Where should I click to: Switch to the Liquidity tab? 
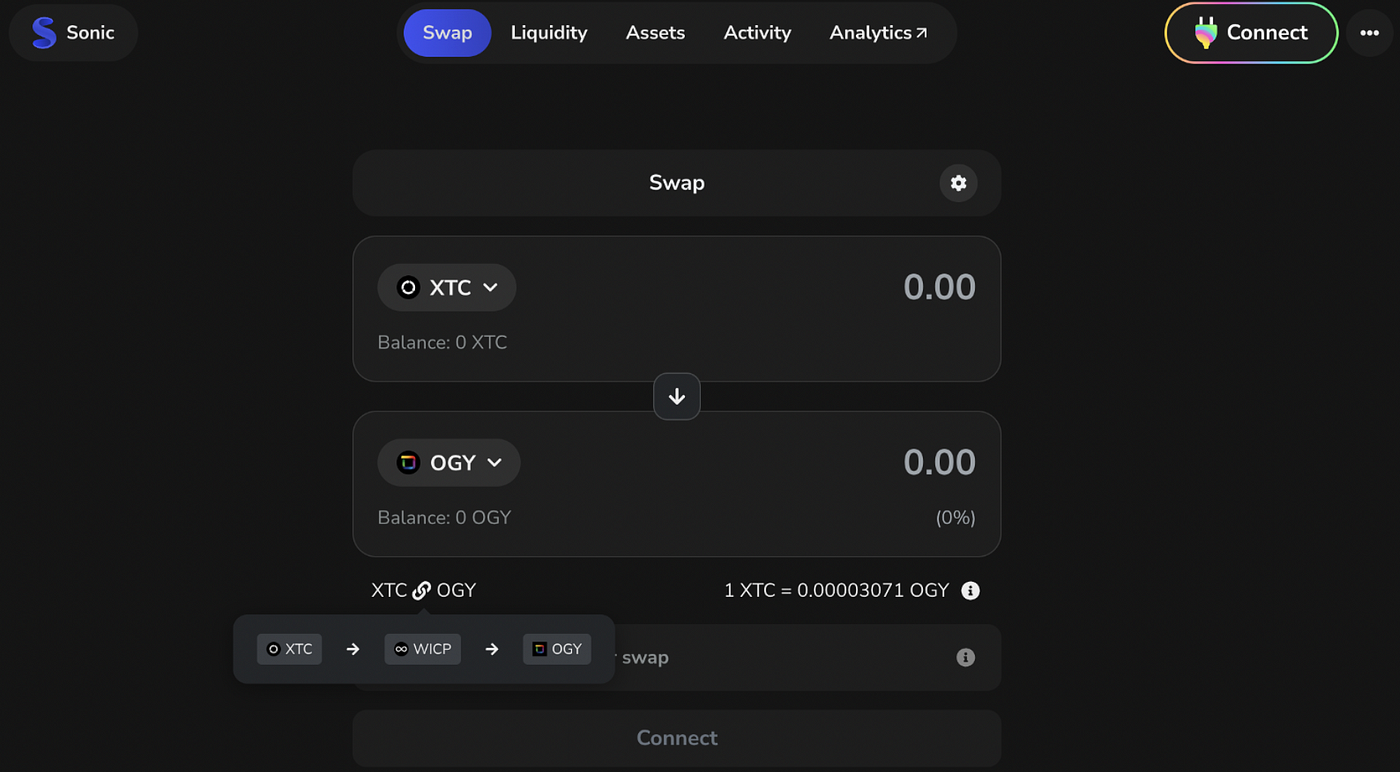(549, 33)
